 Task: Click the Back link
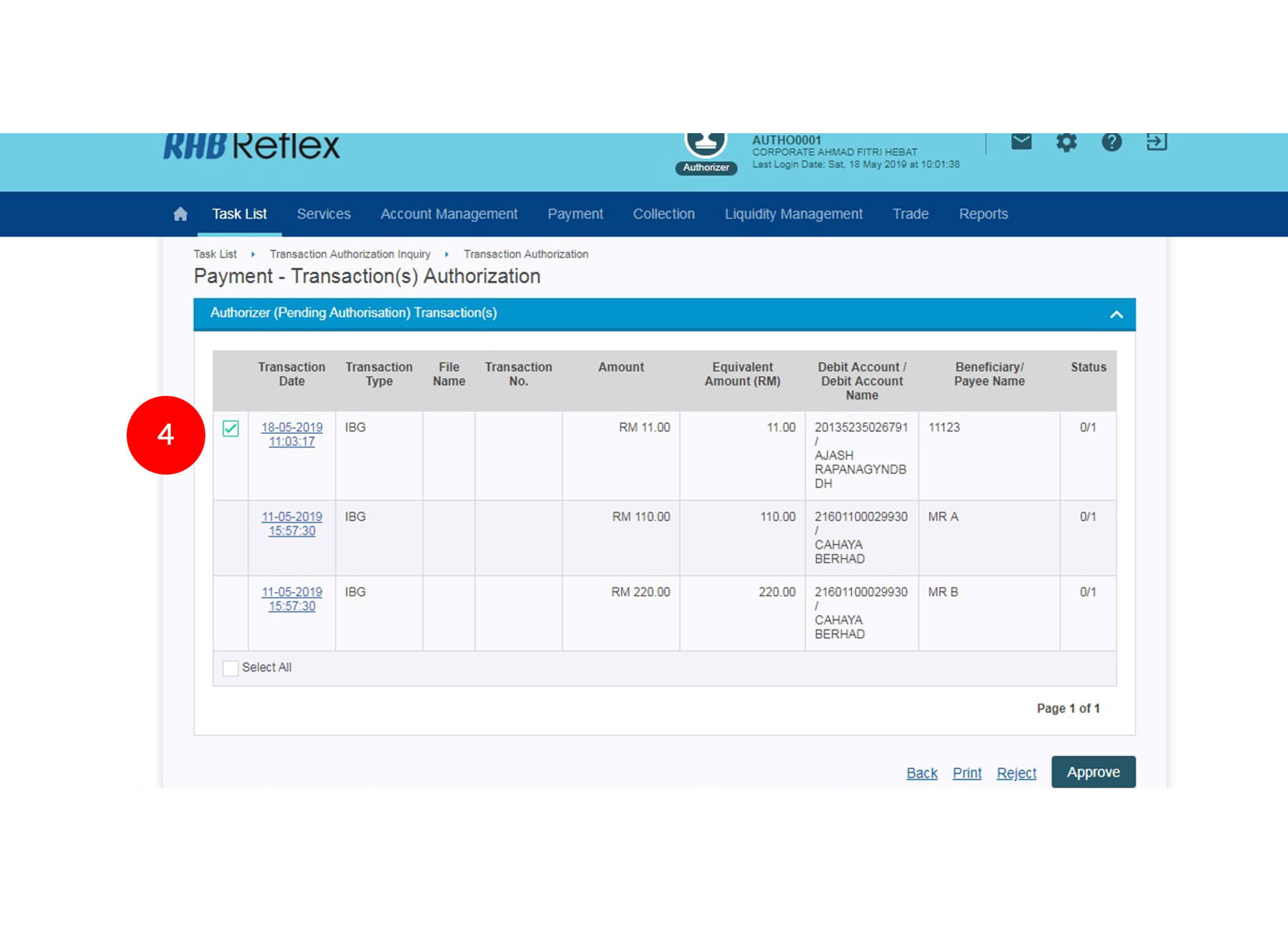tap(922, 773)
